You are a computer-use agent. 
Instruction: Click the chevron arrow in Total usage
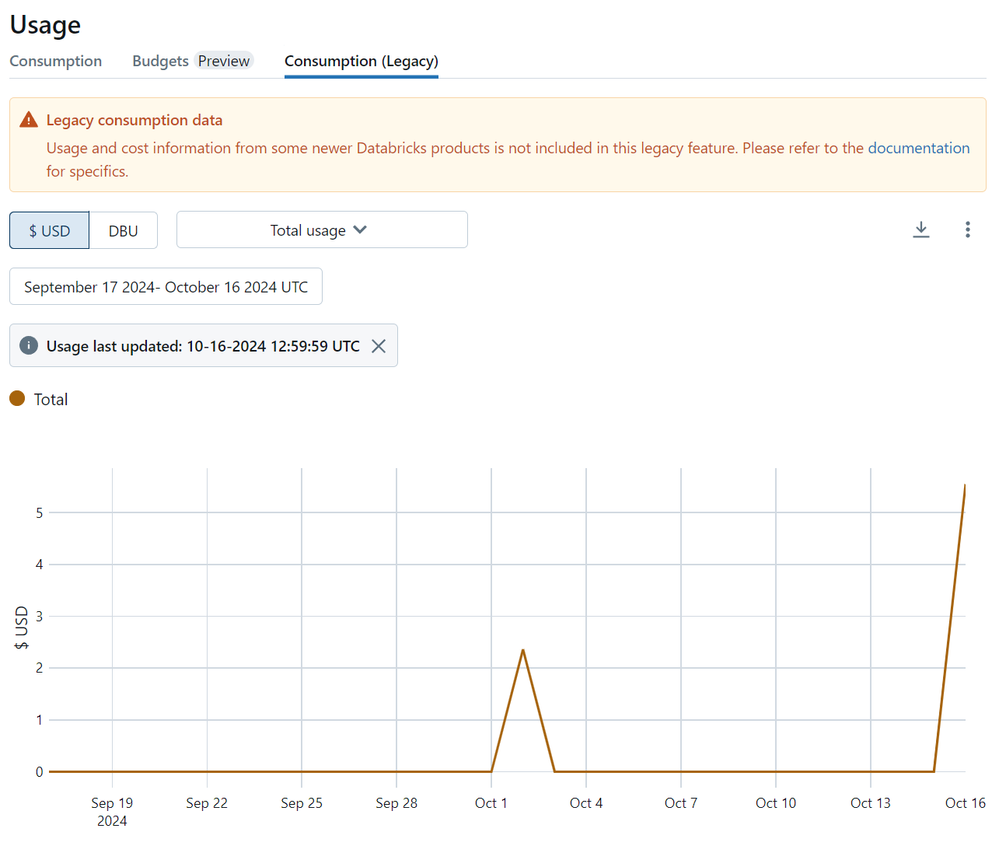click(x=360, y=230)
